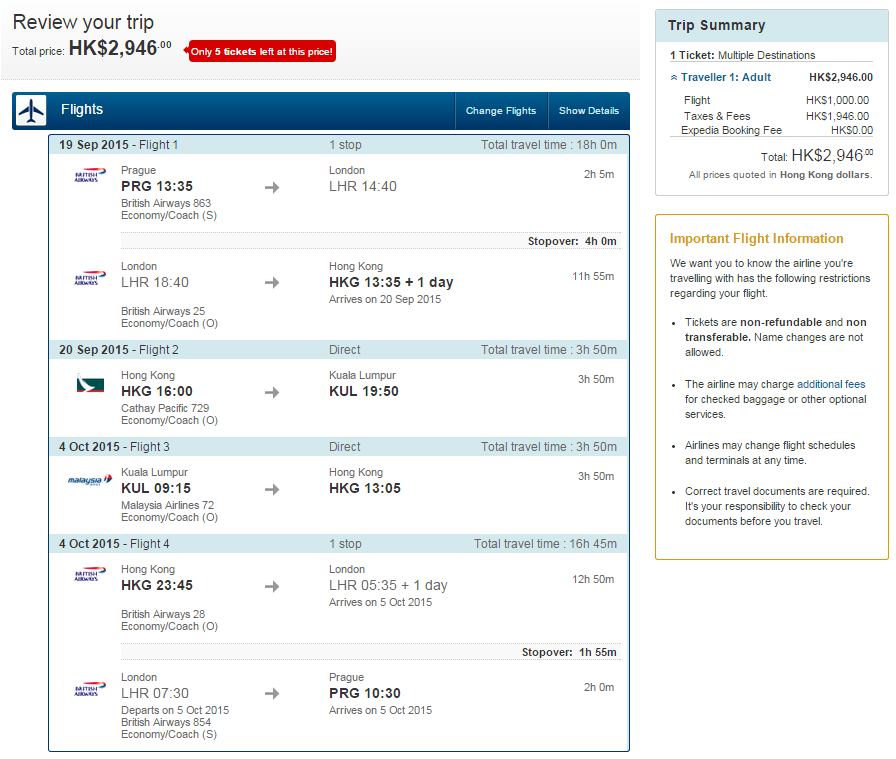Select the 20 Sep 2015 Flight 2 header
Viewport: 896px width, 759px height.
(339, 350)
